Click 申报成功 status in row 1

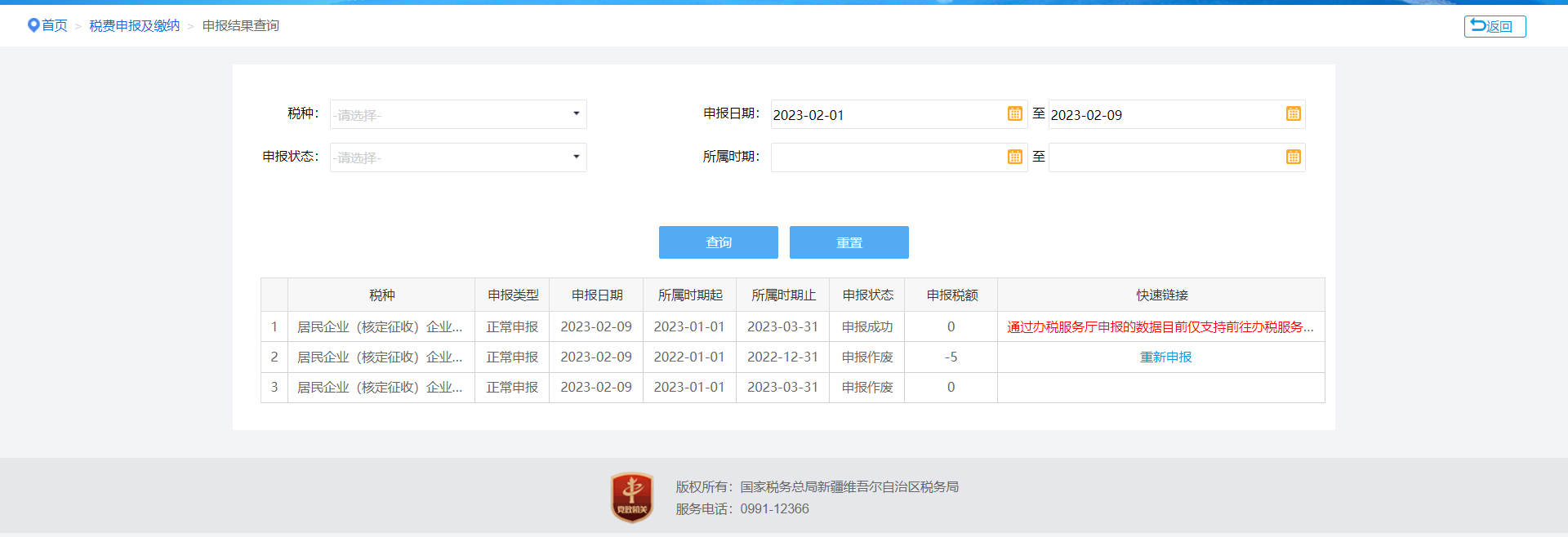[x=867, y=326]
